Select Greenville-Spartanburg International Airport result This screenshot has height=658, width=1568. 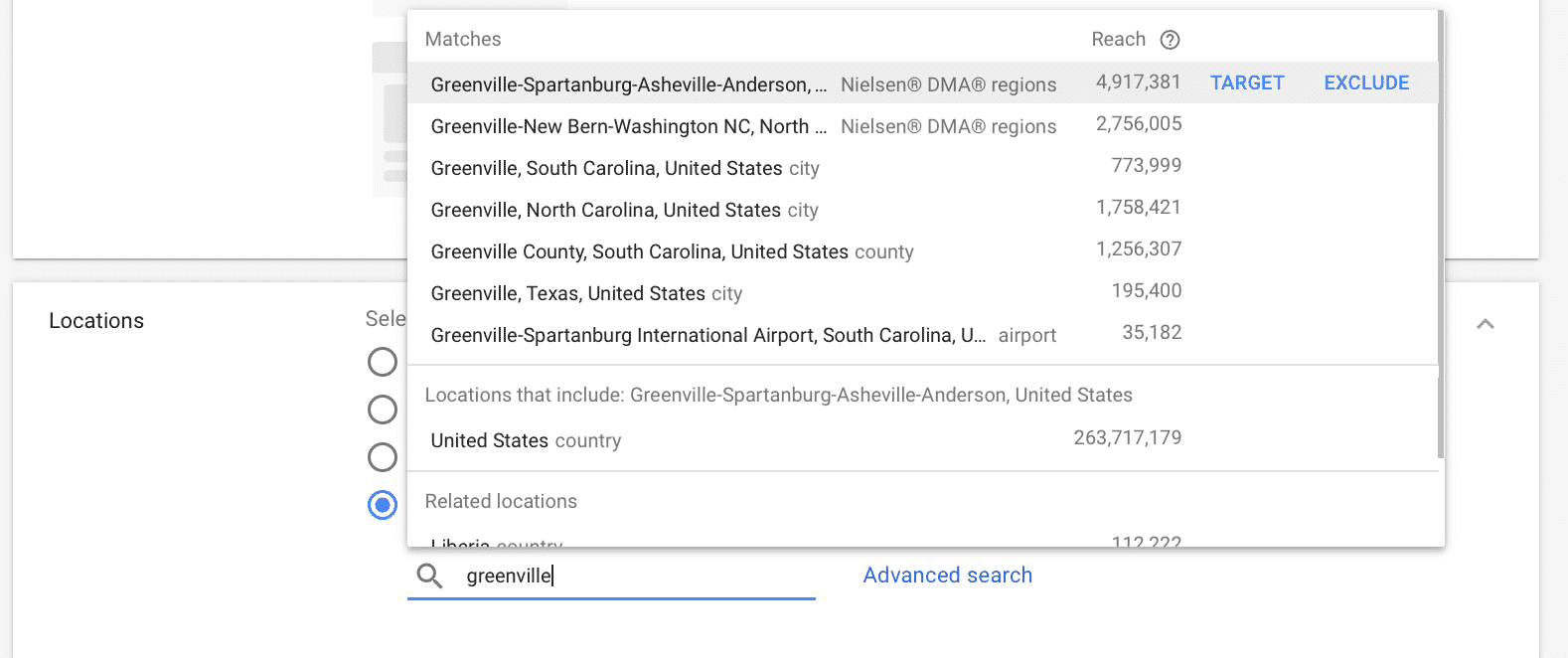pyautogui.click(x=922, y=335)
